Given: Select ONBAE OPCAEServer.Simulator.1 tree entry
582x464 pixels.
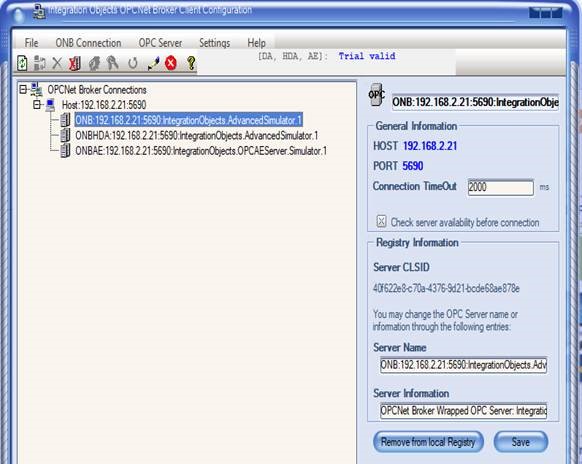Looking at the screenshot, I should click(201, 151).
